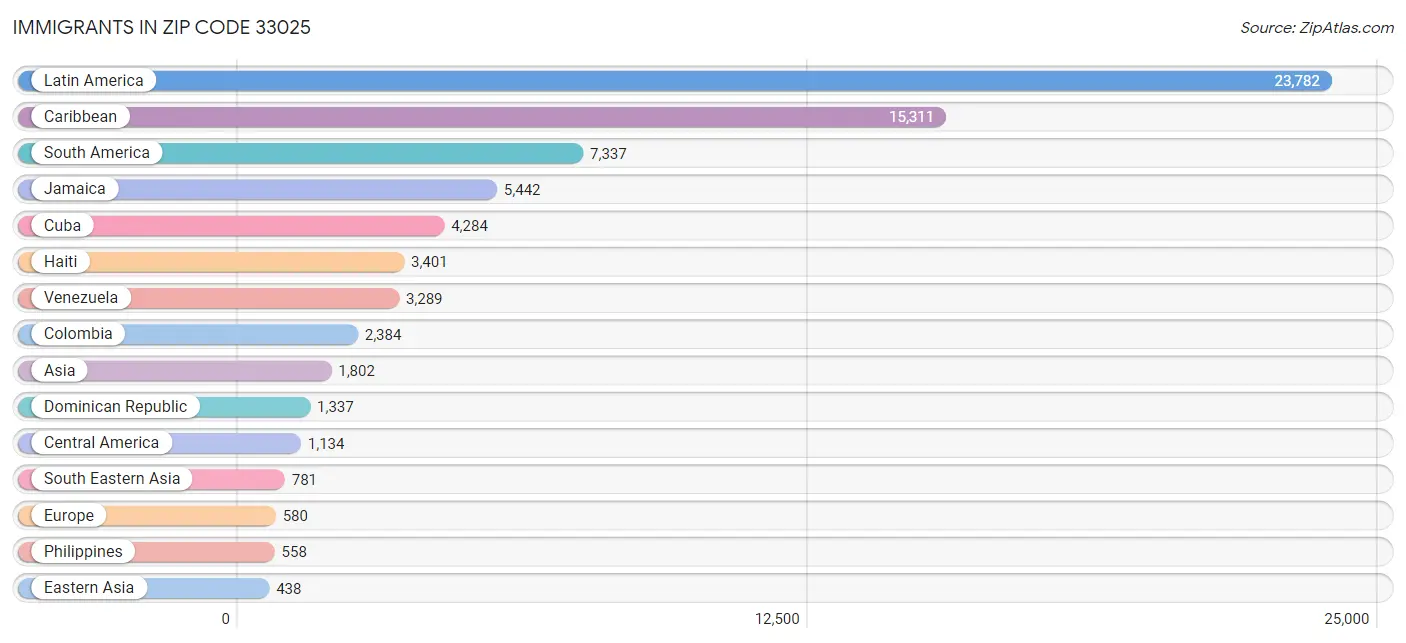This screenshot has height=643, width=1406.
Task: Select the Philippines label pill
Action: [x=83, y=552]
